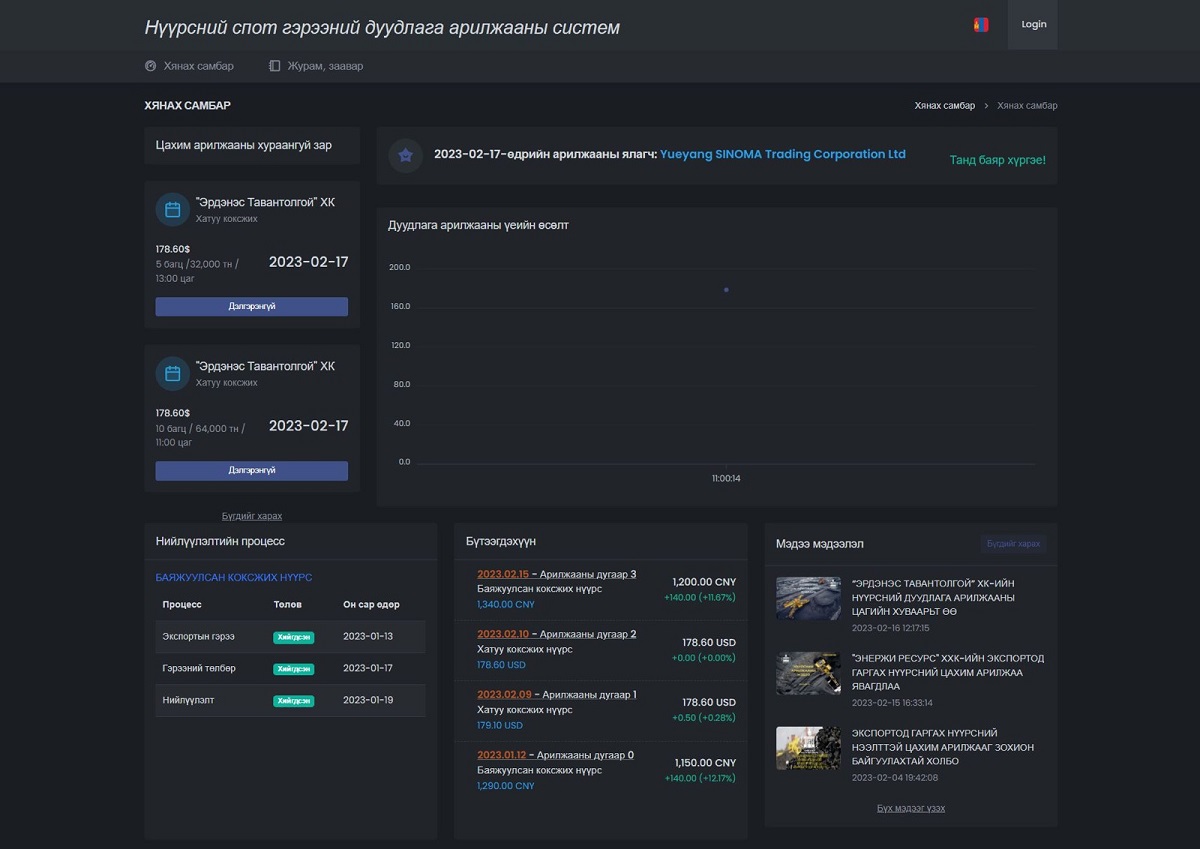Open the 2023.02.09 auction number 1 link
The height and width of the screenshot is (849, 1200).
556,694
